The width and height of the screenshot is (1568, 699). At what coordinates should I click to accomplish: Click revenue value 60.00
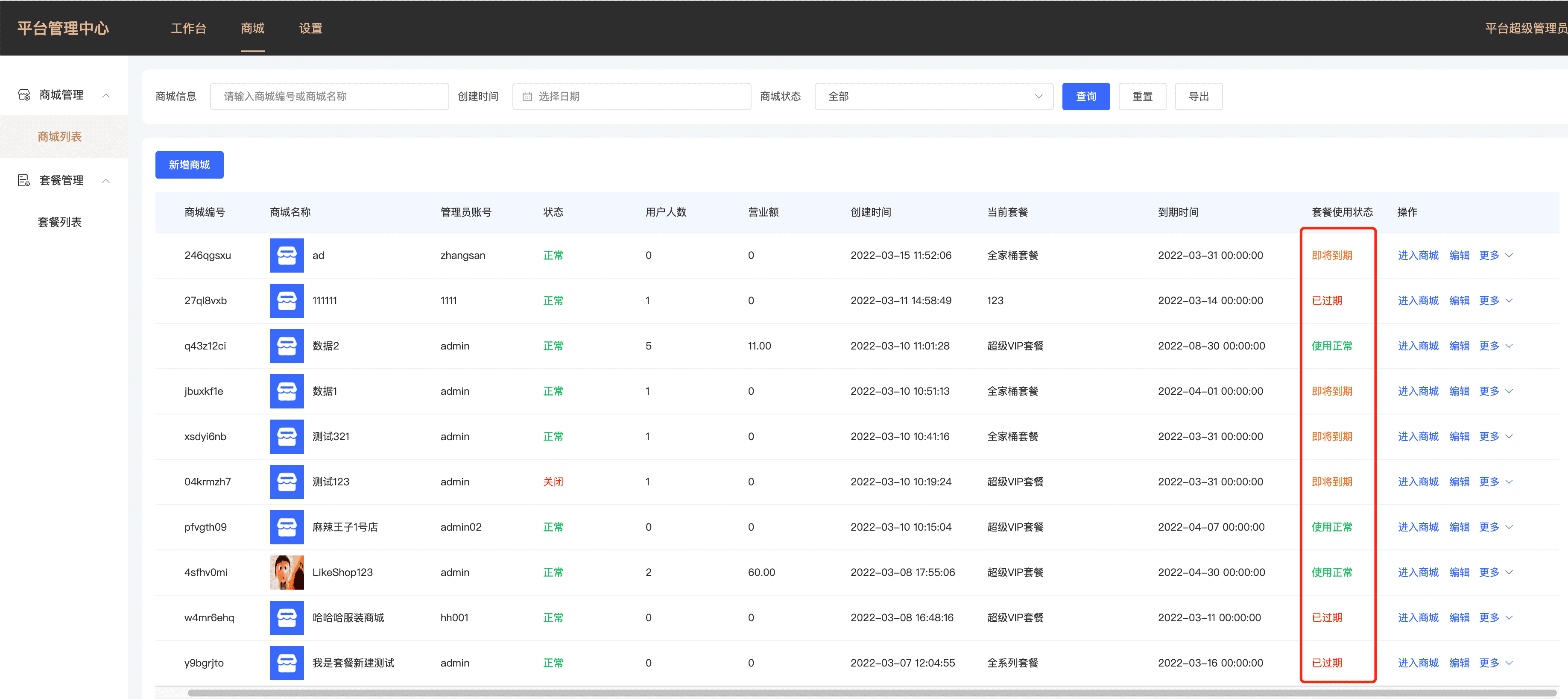(x=761, y=573)
